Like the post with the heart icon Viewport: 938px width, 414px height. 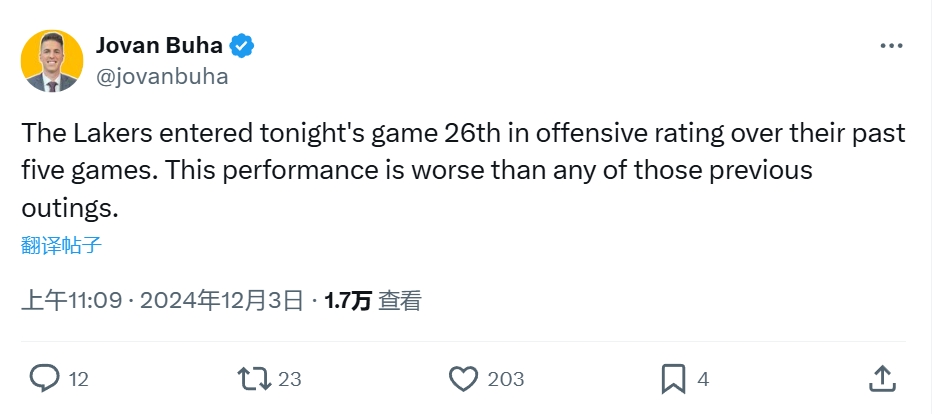462,378
